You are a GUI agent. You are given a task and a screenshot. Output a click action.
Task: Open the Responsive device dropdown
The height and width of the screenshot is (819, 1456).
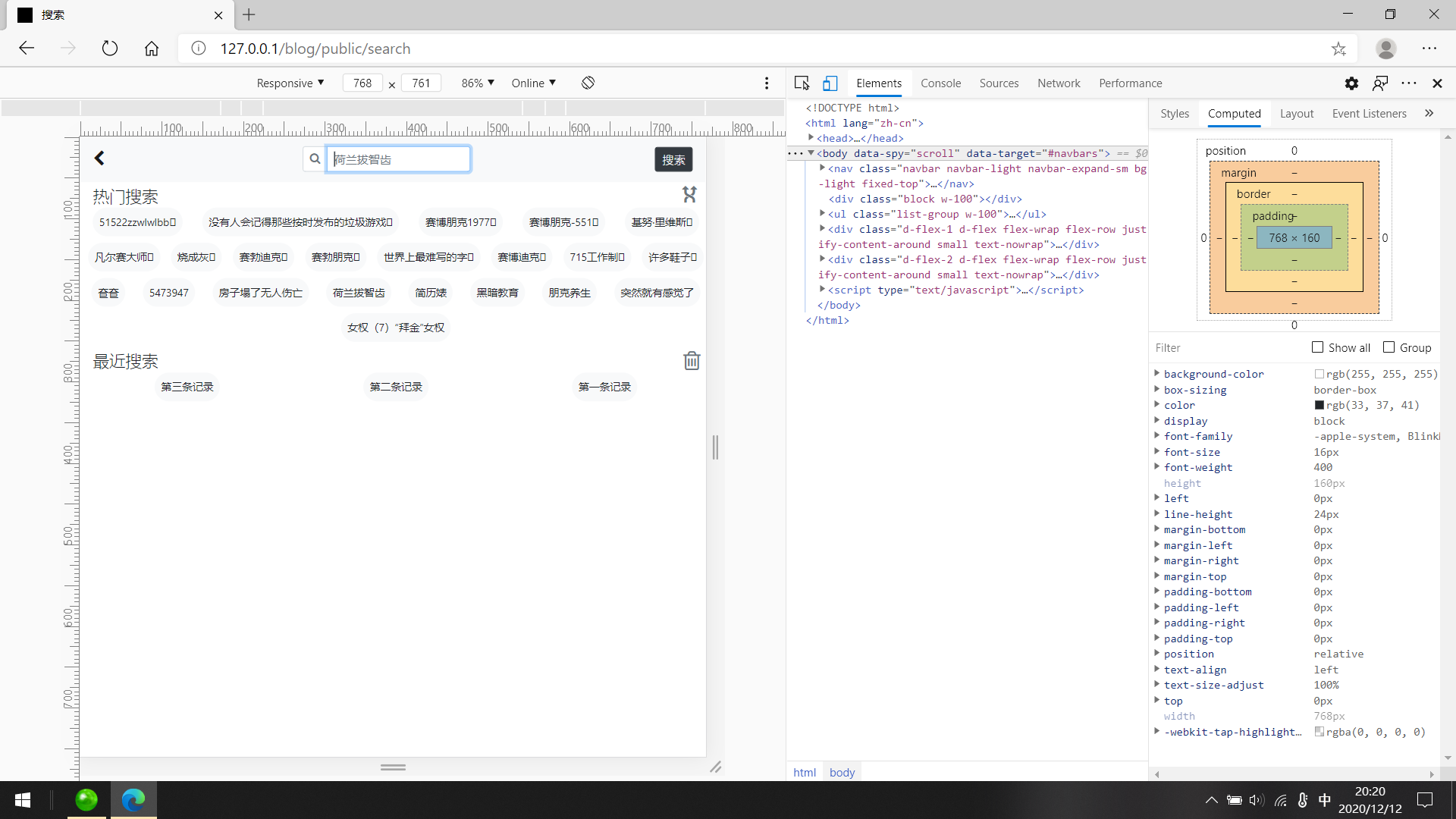coord(290,83)
